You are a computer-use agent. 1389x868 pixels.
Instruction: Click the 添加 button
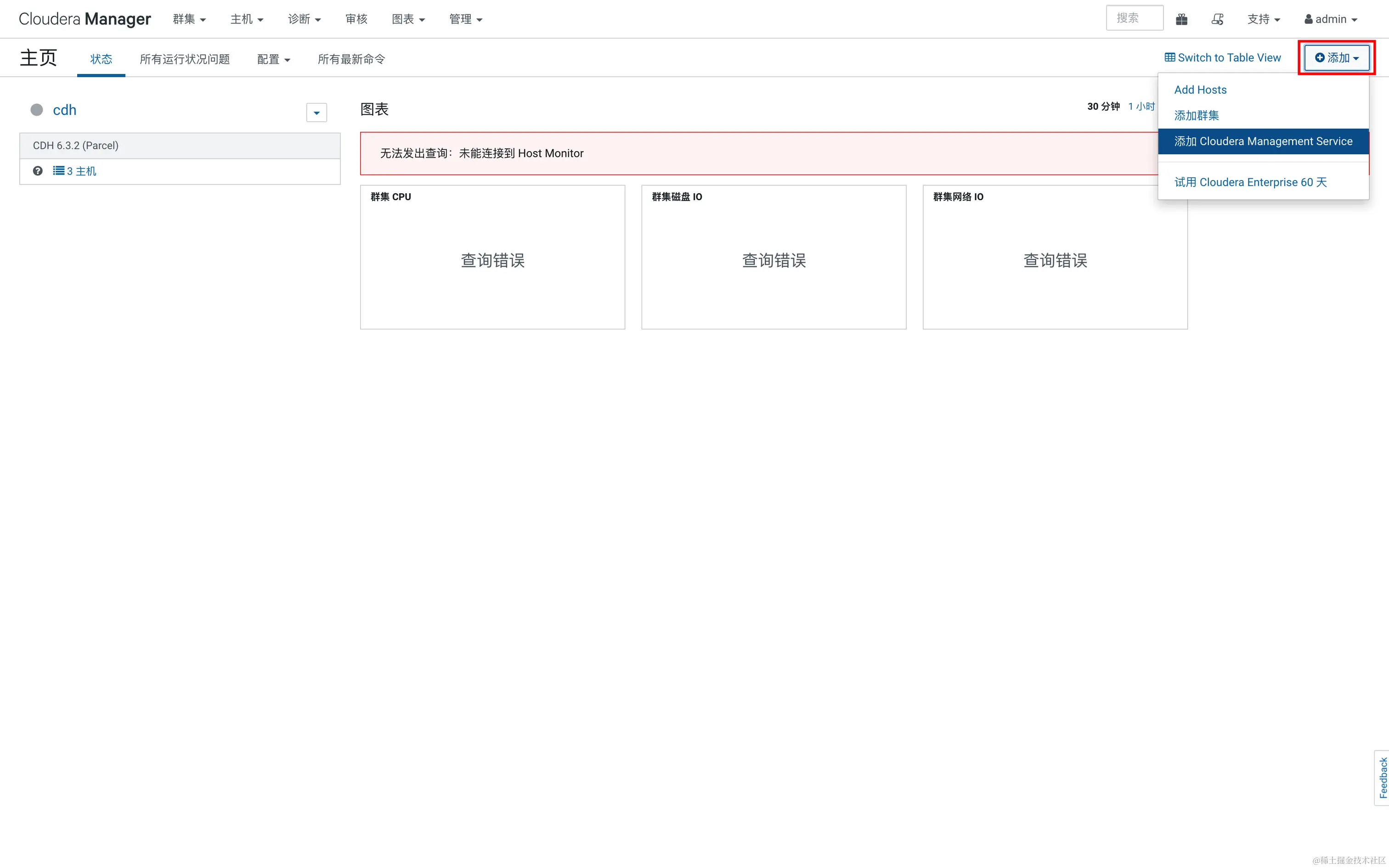click(x=1336, y=57)
